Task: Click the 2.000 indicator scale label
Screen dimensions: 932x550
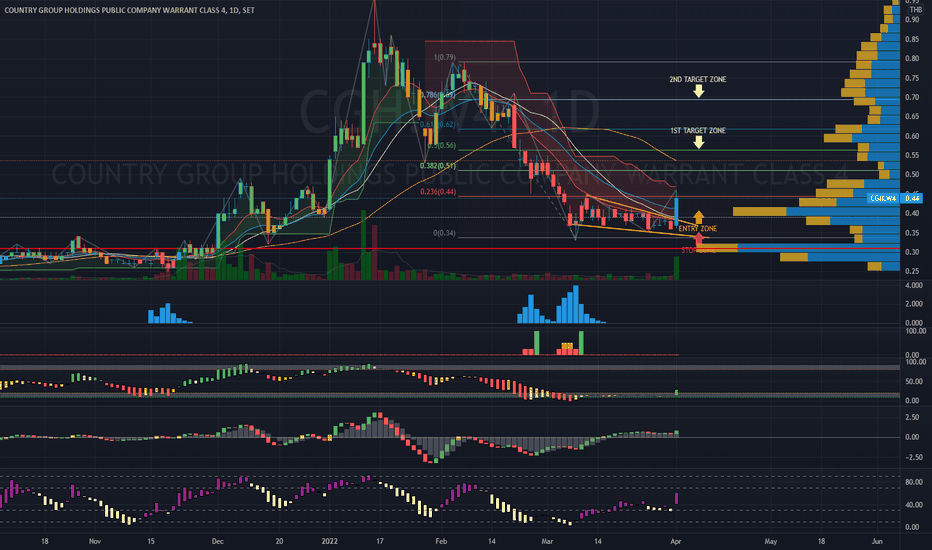Action: pos(914,304)
